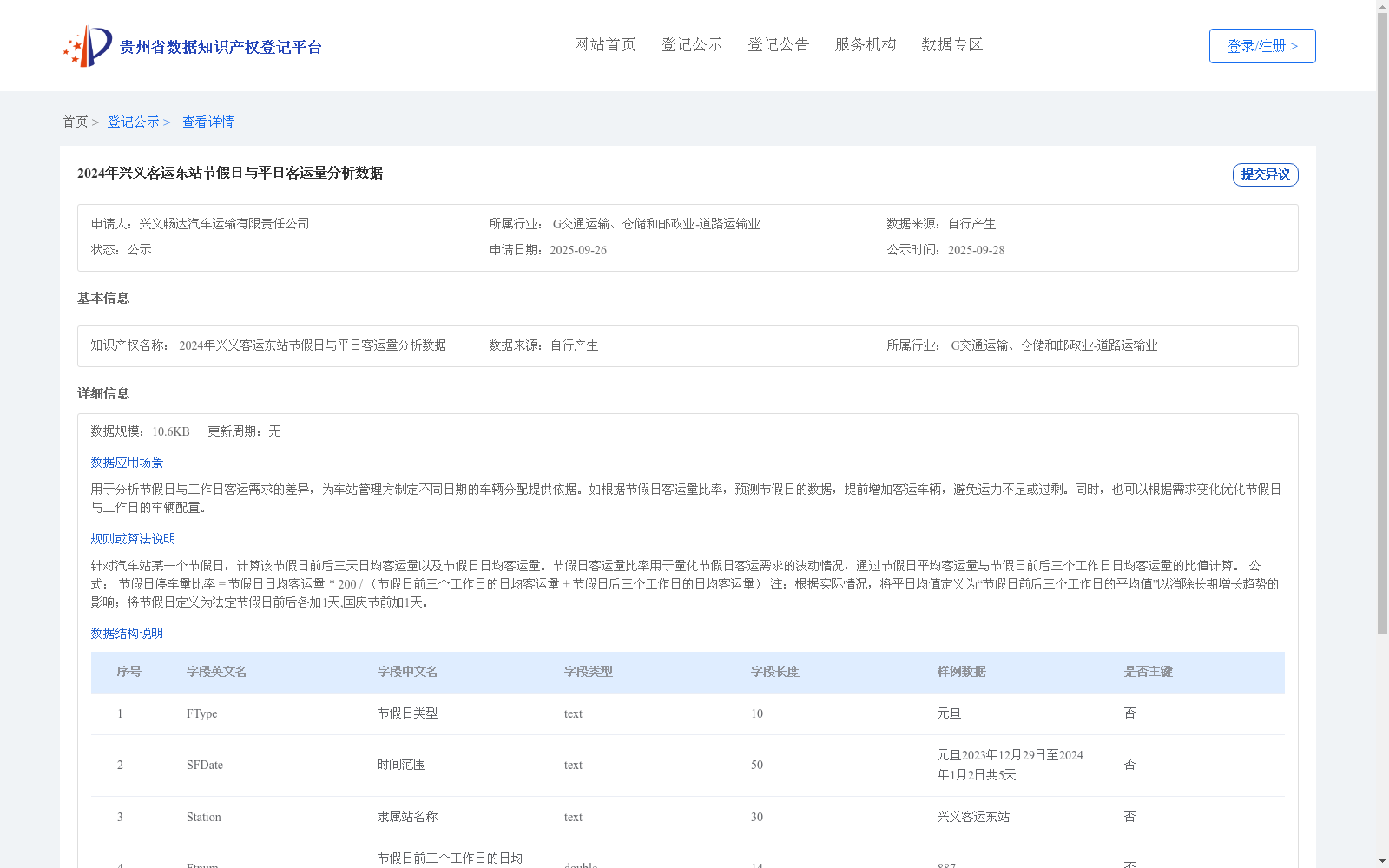Screen dimensions: 1389x868
Task: Click the data size value 10.6KB
Action: (171, 431)
